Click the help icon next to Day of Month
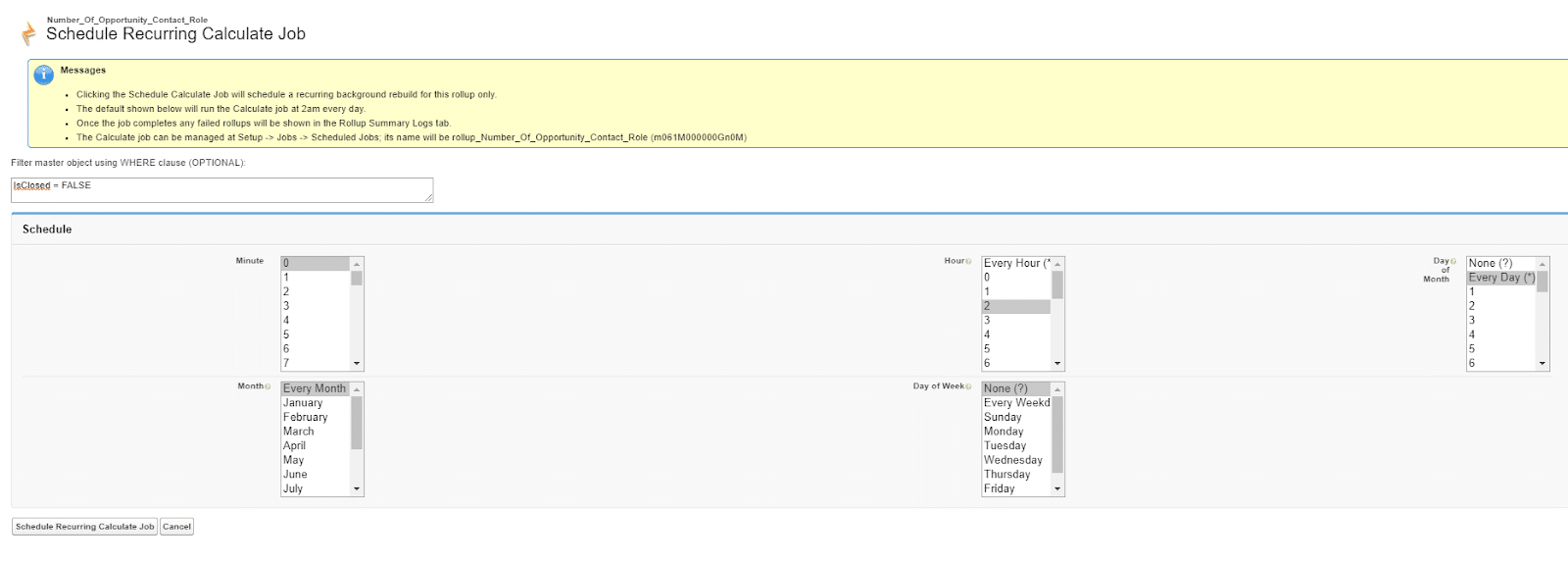Image resolution: width=1568 pixels, height=563 pixels. coord(1453,261)
